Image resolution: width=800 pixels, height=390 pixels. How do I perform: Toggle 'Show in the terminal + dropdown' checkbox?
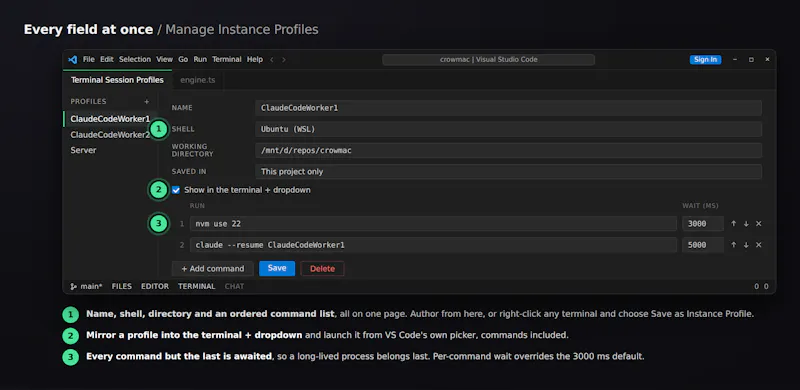176,190
